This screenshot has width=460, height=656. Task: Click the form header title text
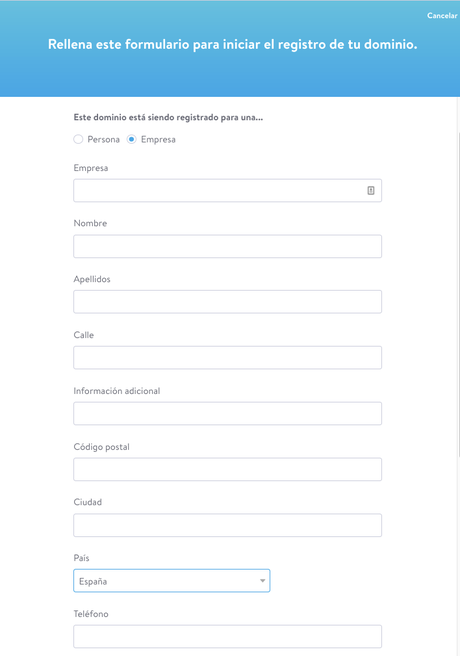233,44
